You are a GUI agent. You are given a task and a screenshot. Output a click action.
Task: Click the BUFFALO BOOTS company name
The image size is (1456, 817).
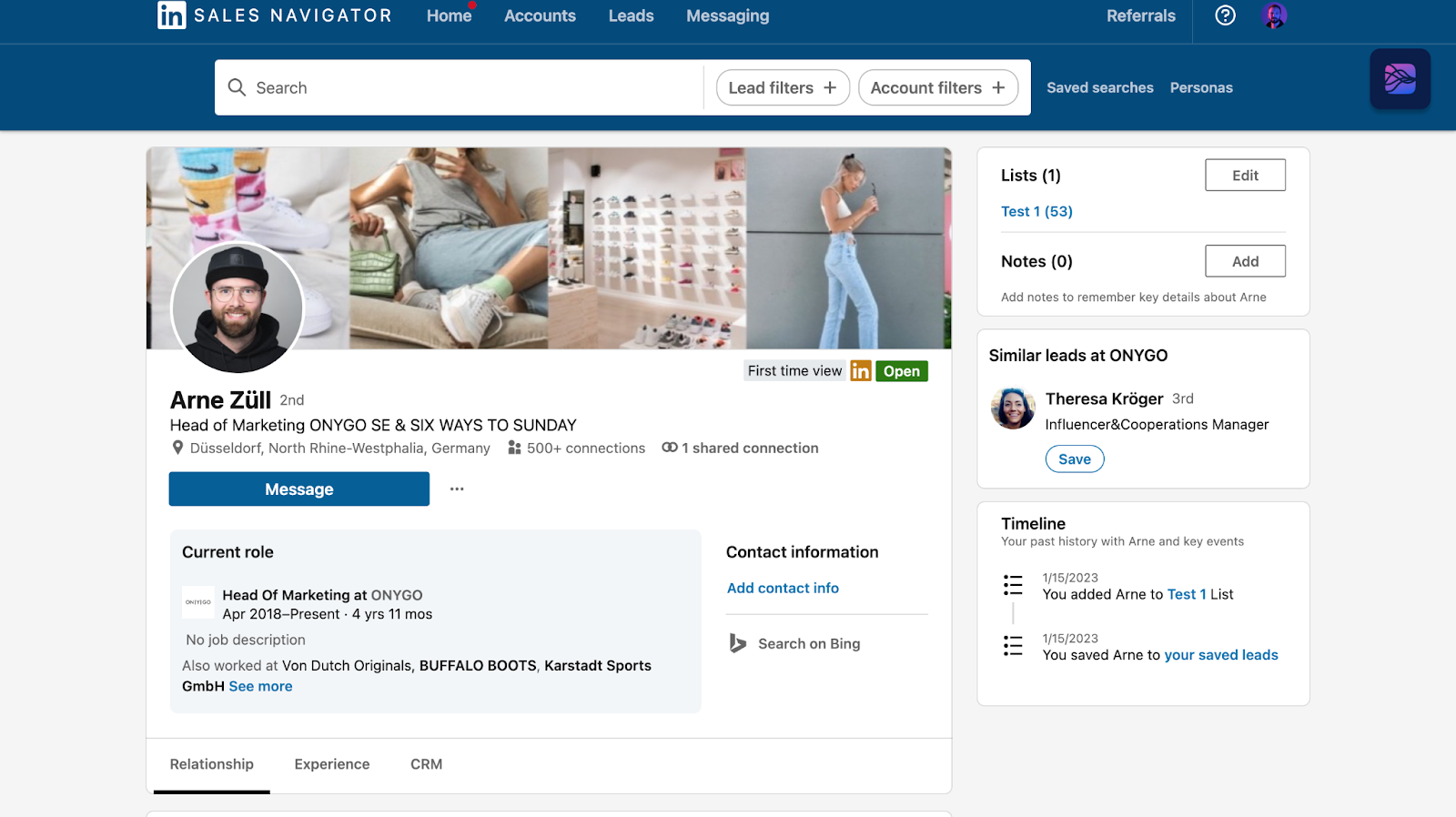[x=478, y=665]
